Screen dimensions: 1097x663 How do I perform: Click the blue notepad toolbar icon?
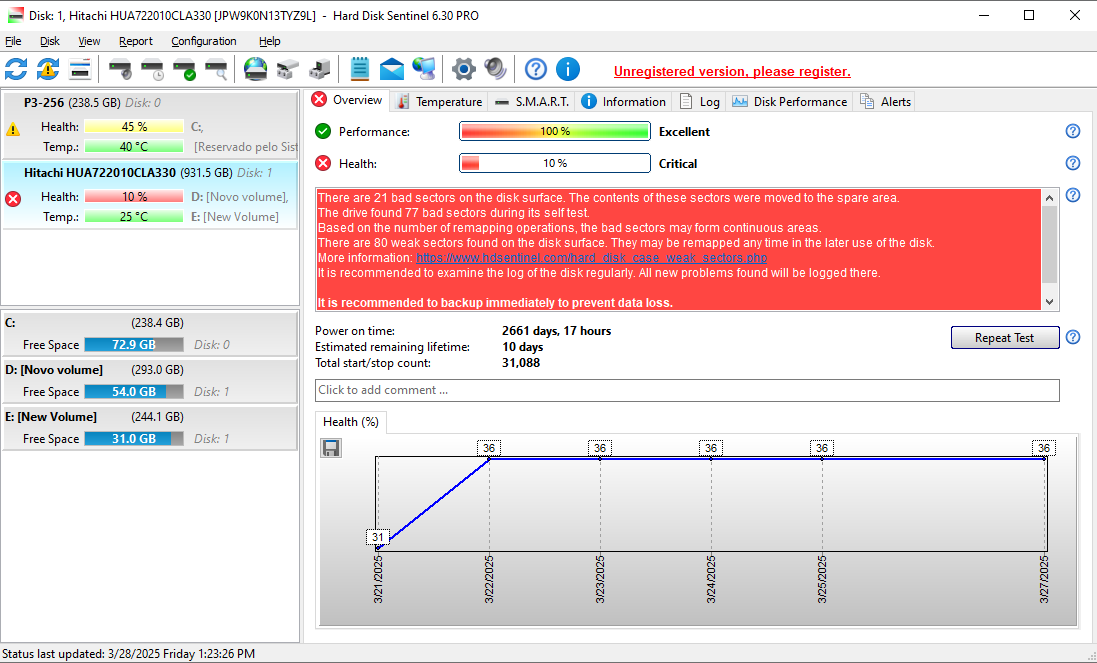[360, 69]
